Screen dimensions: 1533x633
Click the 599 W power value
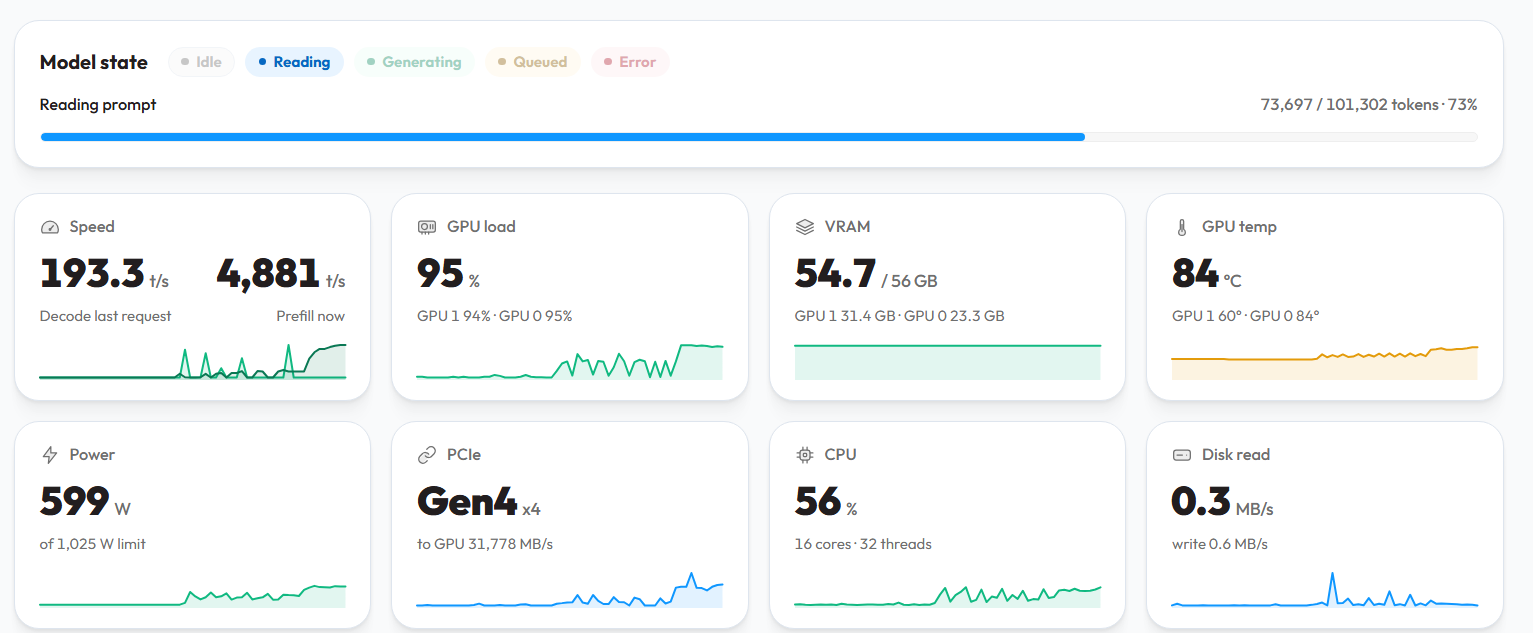[85, 502]
